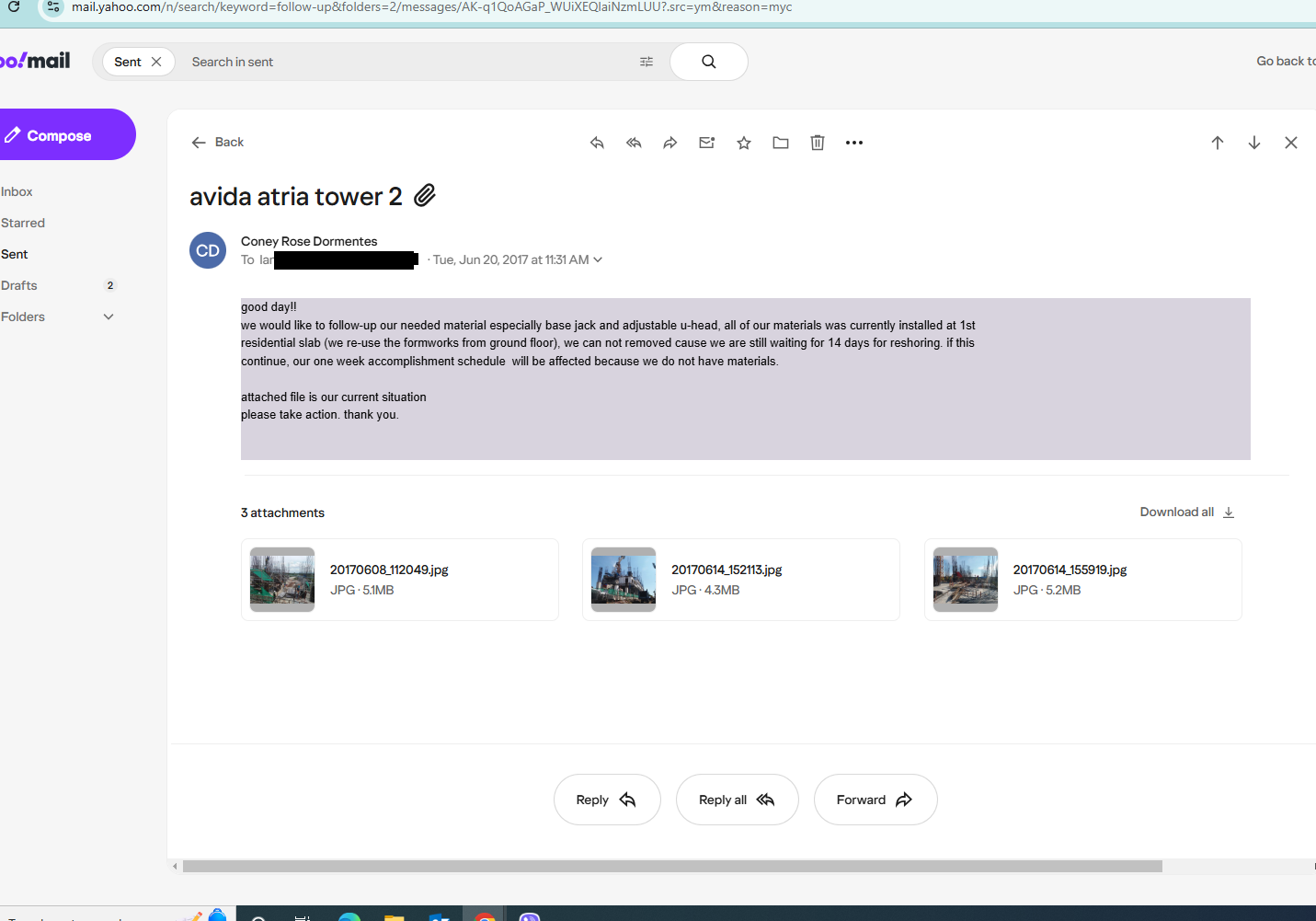Click the 'good day!!' line in the email
Viewport: 1316px width, 921px height.
[x=269, y=307]
